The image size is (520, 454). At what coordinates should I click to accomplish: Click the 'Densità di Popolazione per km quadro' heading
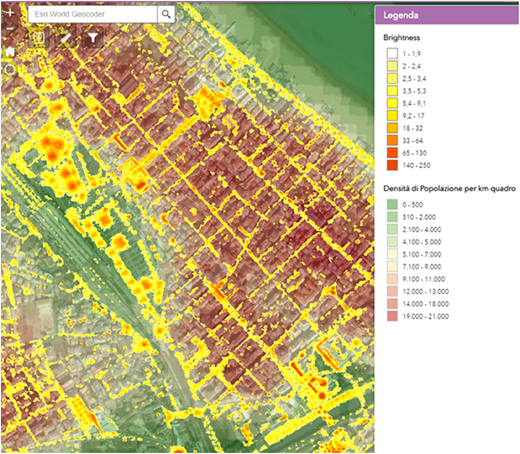[x=449, y=189]
